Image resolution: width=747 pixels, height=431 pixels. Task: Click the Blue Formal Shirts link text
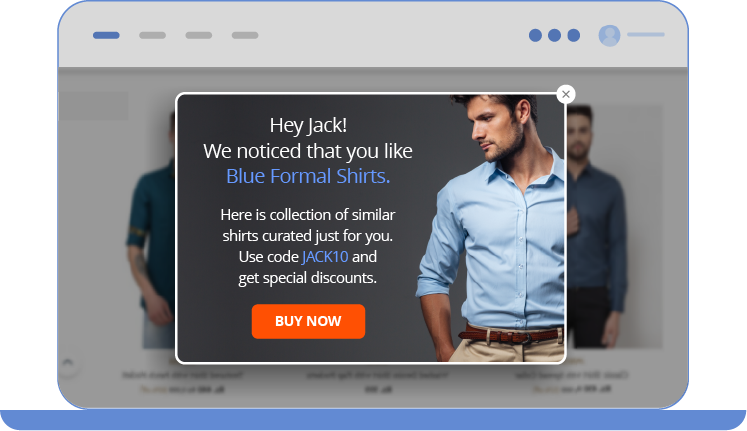pos(308,176)
